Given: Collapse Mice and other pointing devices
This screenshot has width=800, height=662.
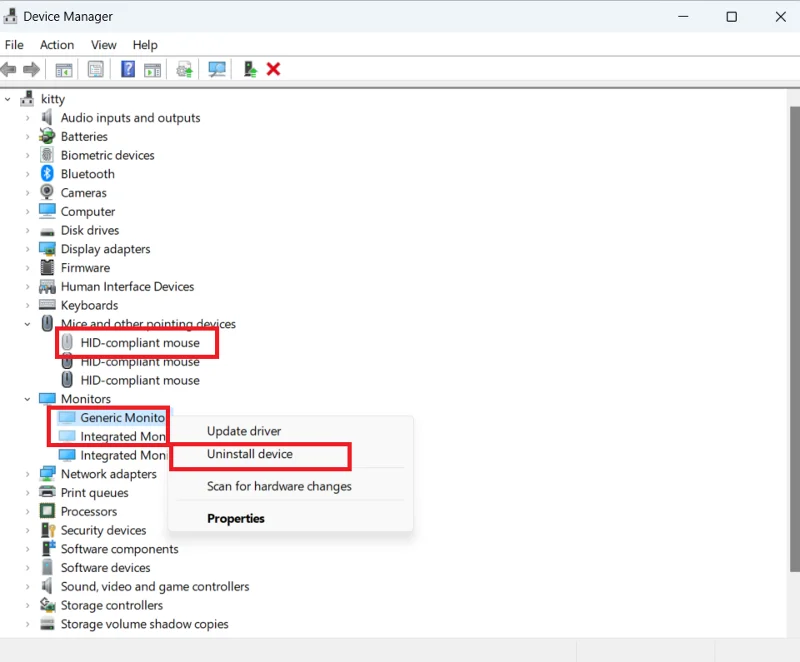Looking at the screenshot, I should pos(28,324).
